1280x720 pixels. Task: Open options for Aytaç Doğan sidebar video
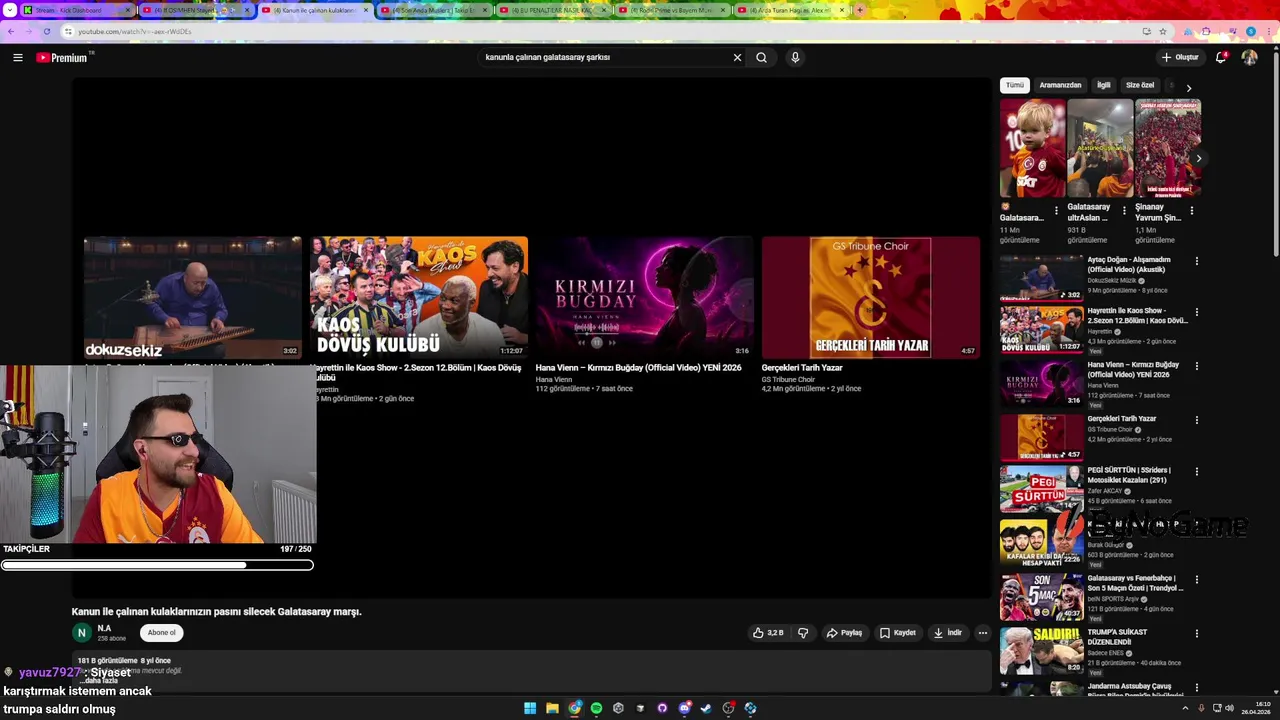1196,261
